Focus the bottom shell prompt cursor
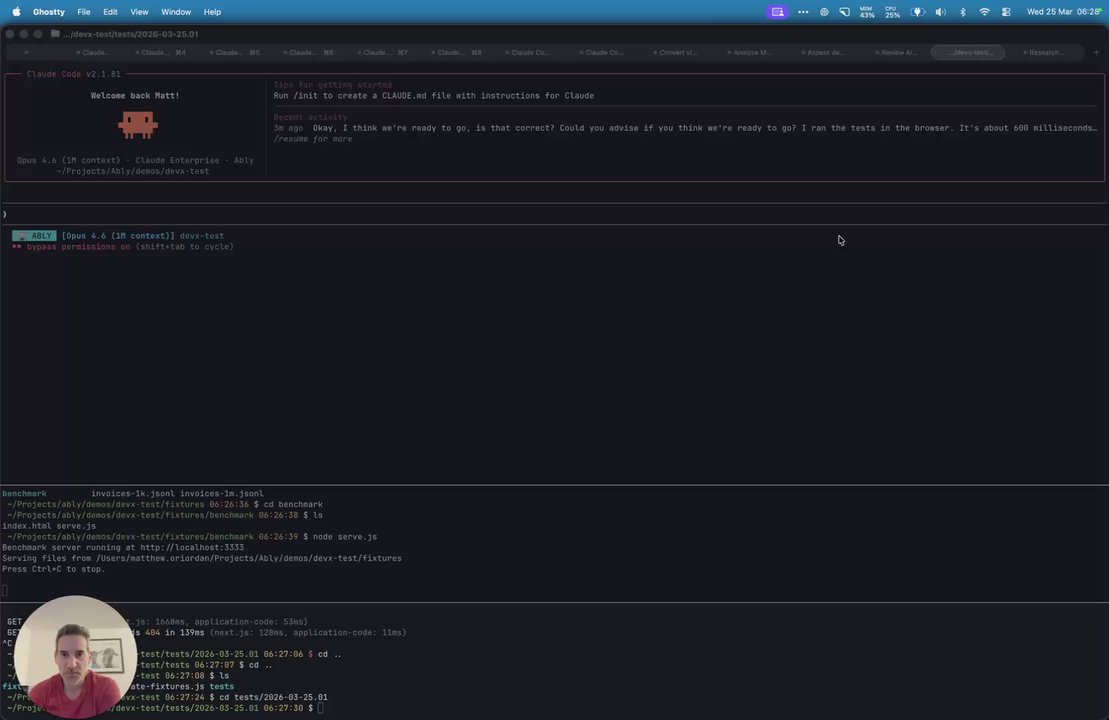 [320, 708]
